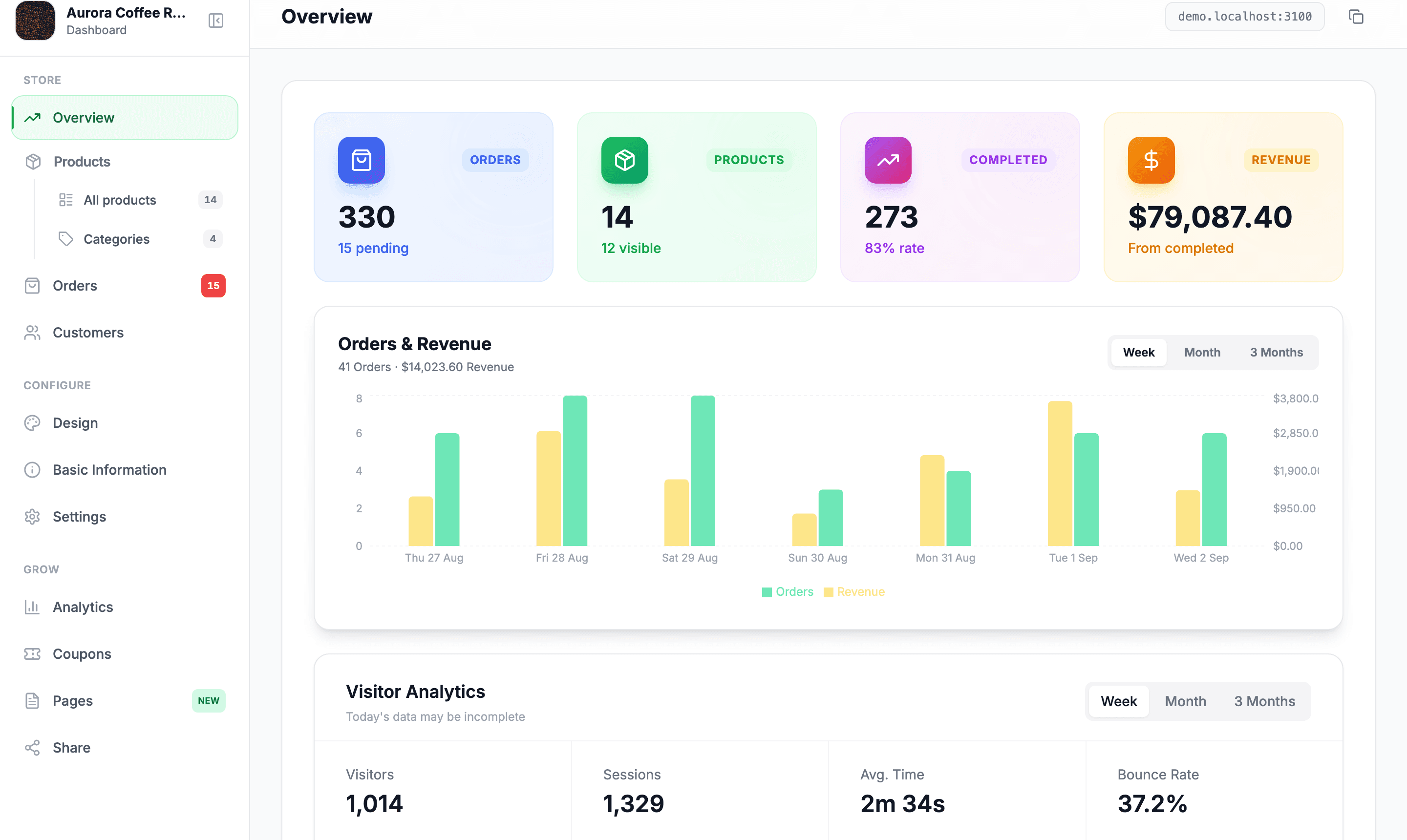Screen dimensions: 1407x840
Task: Click the Aurora Coffee store logo thumbnail
Action: [x=35, y=21]
